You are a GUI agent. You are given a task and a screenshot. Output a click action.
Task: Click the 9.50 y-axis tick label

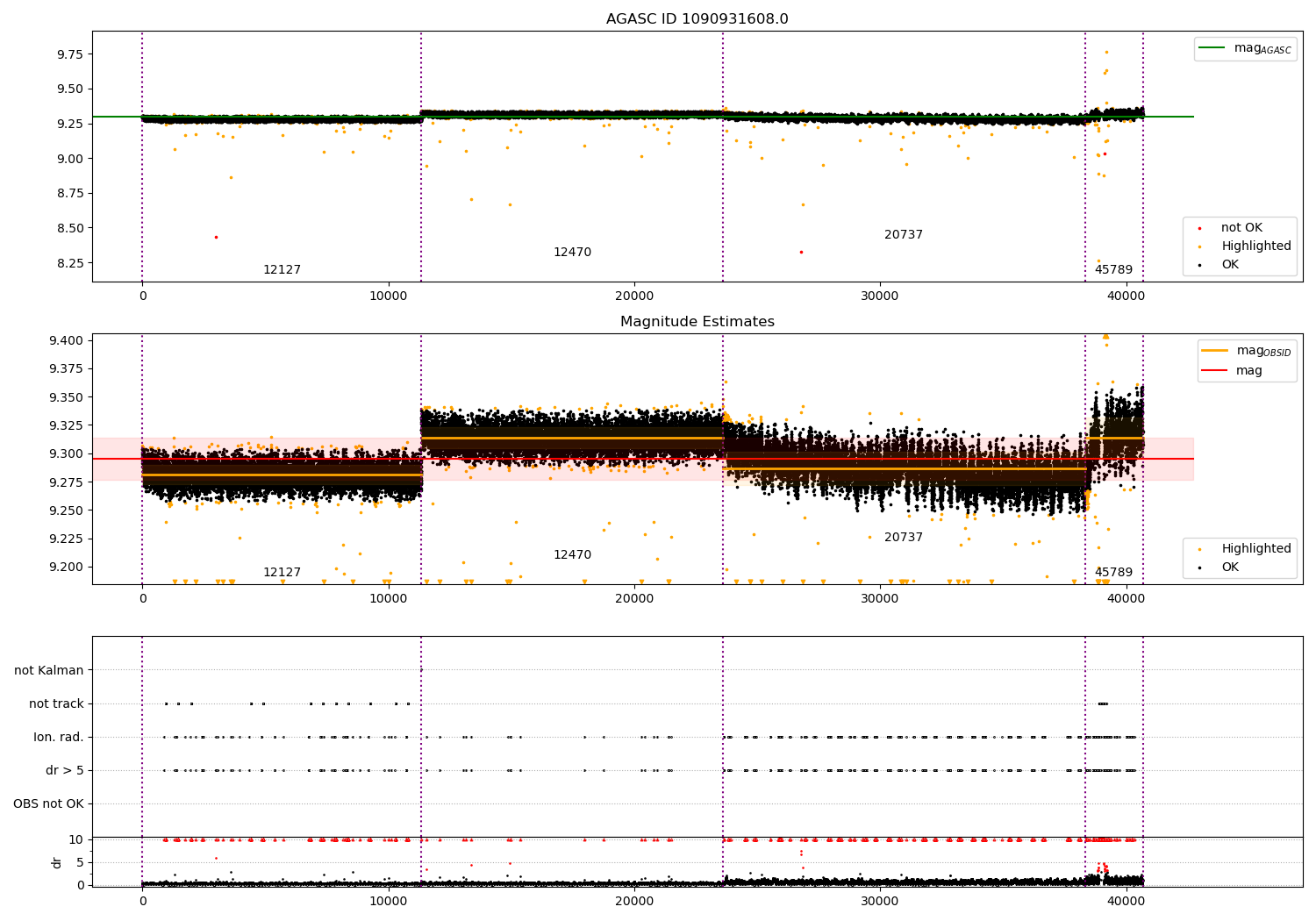click(x=70, y=89)
